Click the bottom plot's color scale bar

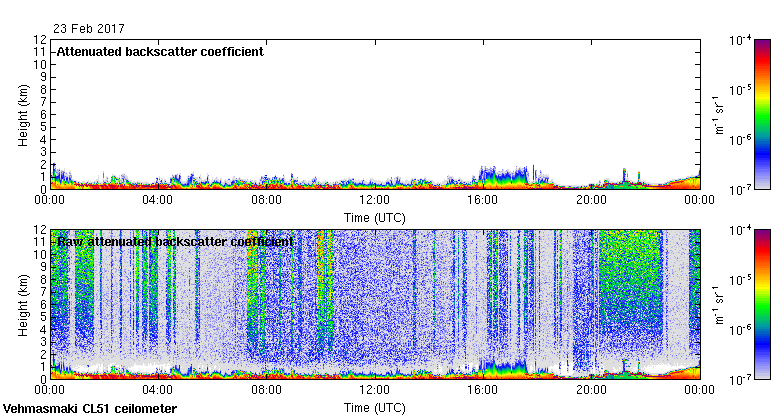(762, 304)
